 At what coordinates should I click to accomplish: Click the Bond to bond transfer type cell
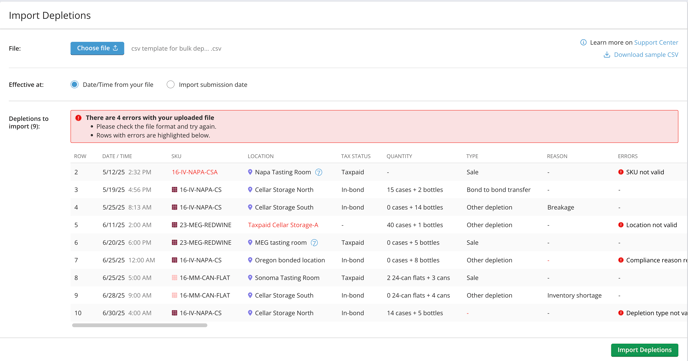click(498, 190)
